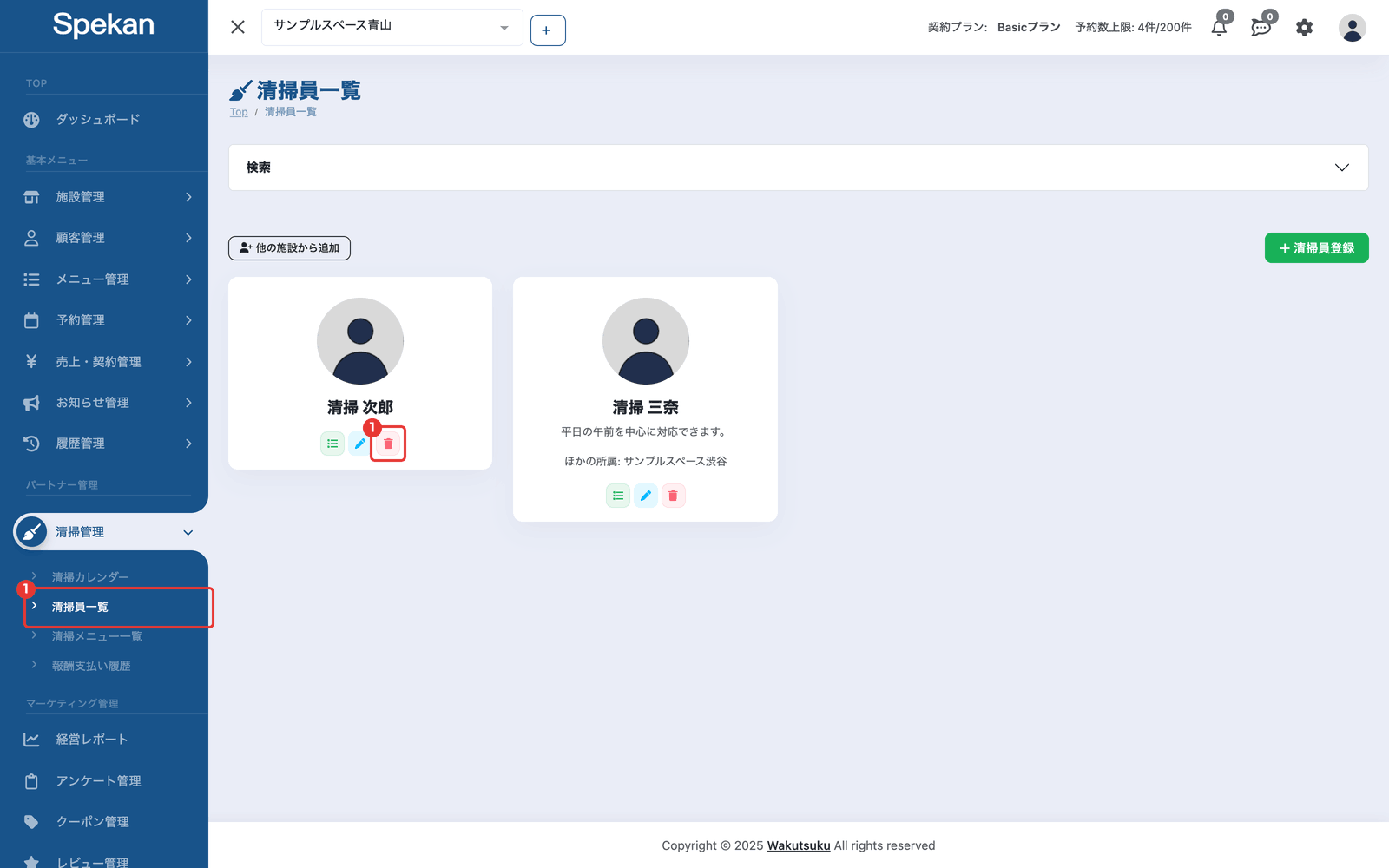Click the user profile avatar in header
1389x868 pixels.
(x=1352, y=28)
